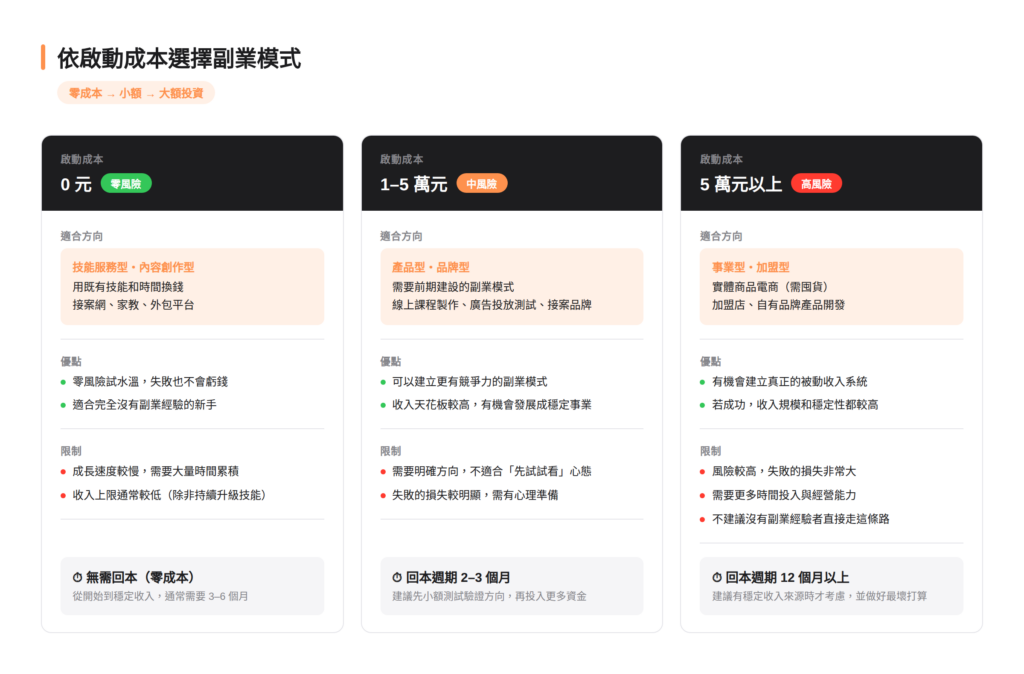Screen dimensions: 1024x674
Task: Click the green bullet before 收入天花板較高
Action: [x=384, y=406]
